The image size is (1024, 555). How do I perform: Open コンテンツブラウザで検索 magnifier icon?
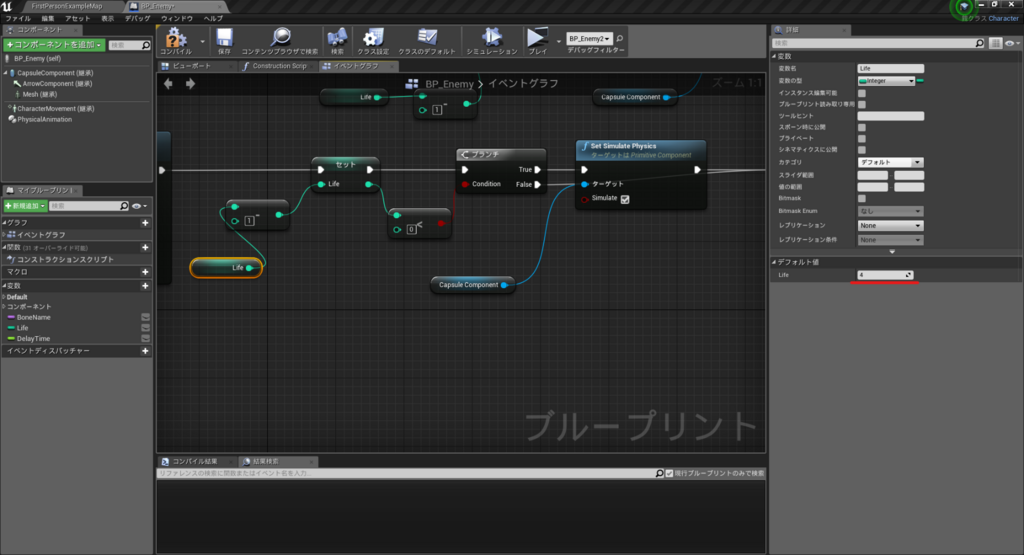click(x=281, y=37)
